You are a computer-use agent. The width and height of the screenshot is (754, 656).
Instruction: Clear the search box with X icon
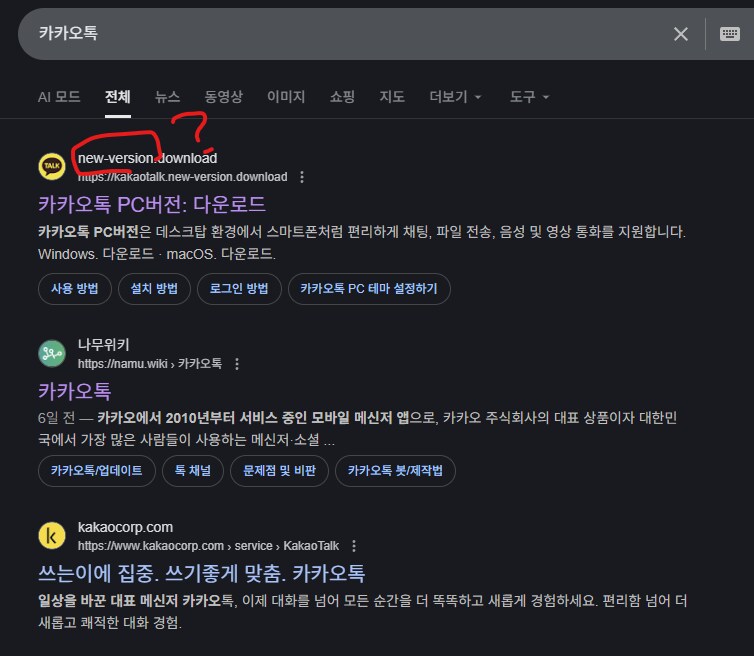[681, 34]
